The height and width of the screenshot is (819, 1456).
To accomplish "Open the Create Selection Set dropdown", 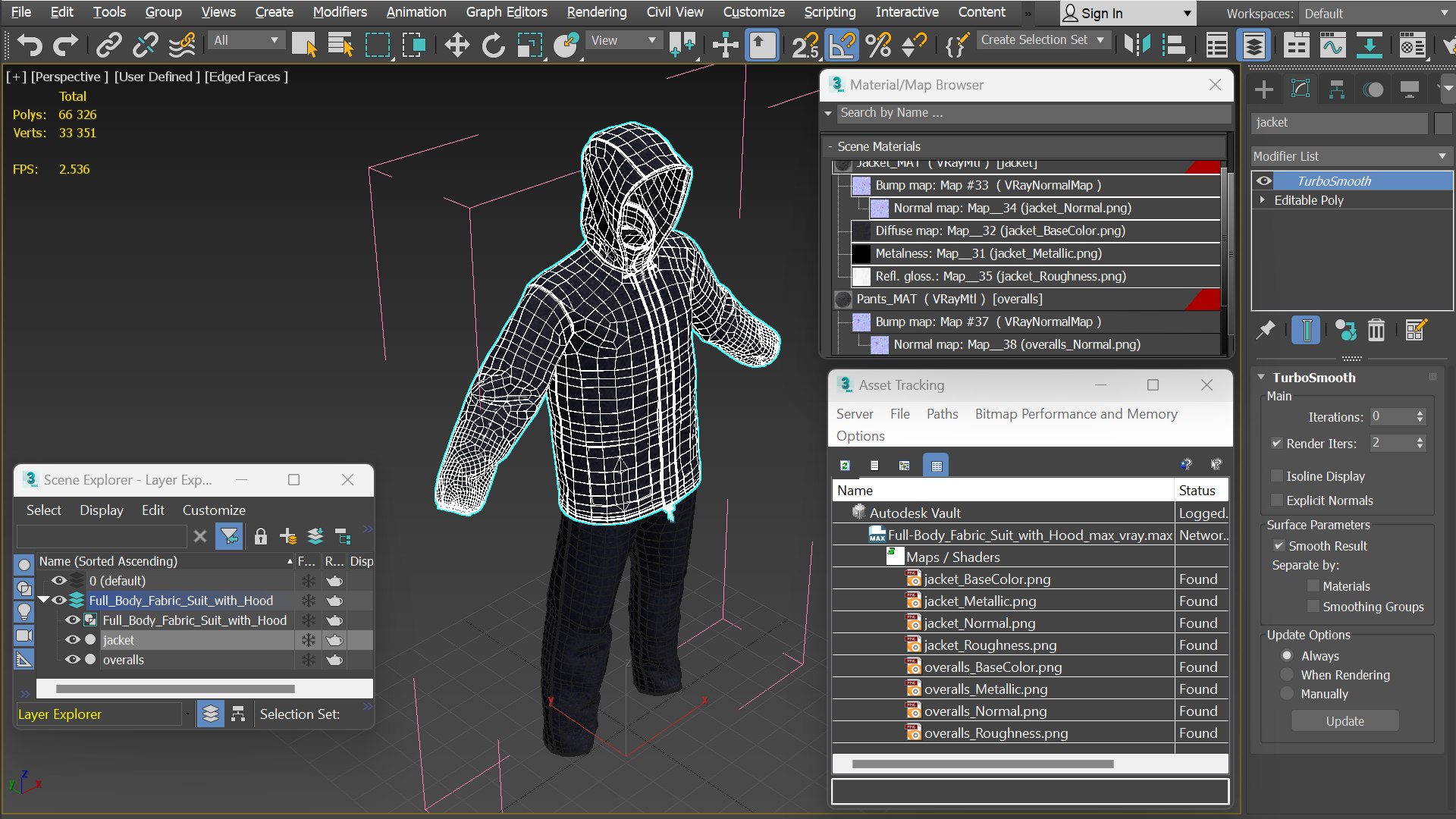I will click(1043, 40).
